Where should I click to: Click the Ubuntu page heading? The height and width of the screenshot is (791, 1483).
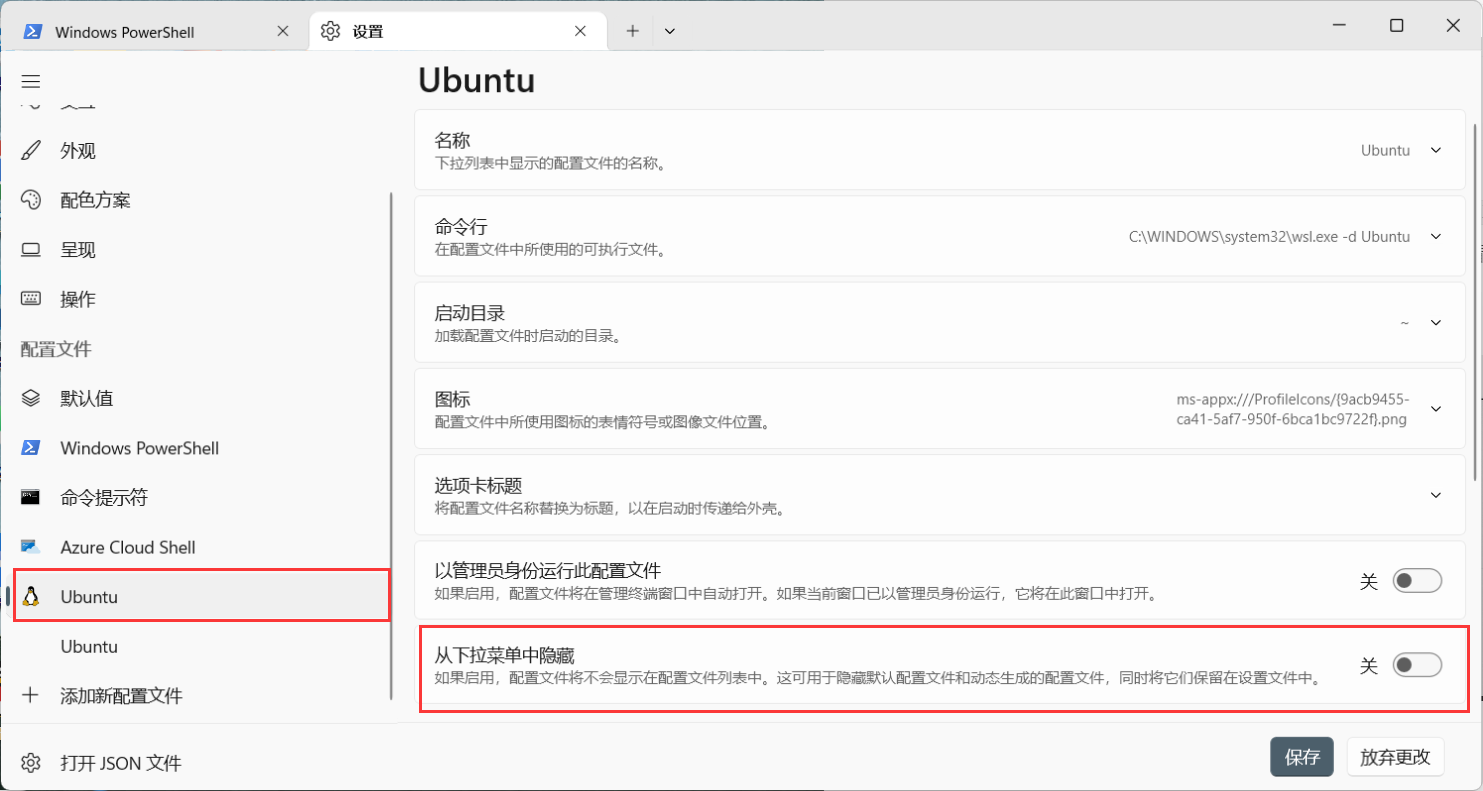coord(476,80)
